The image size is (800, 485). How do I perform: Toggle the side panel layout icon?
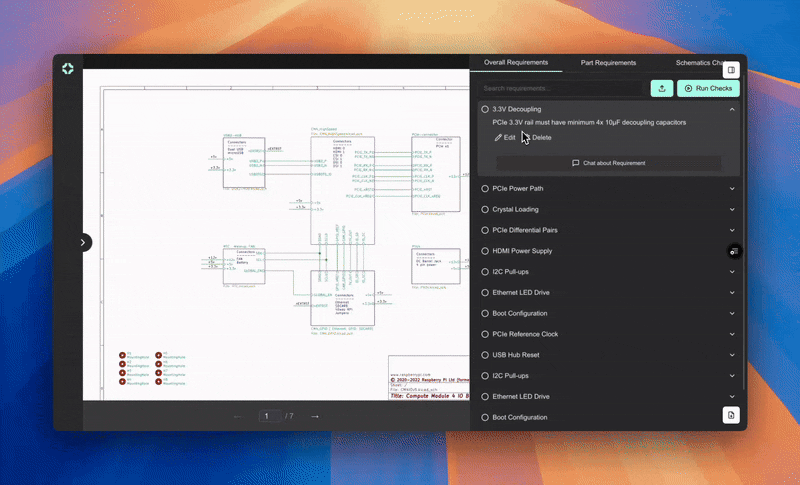731,70
